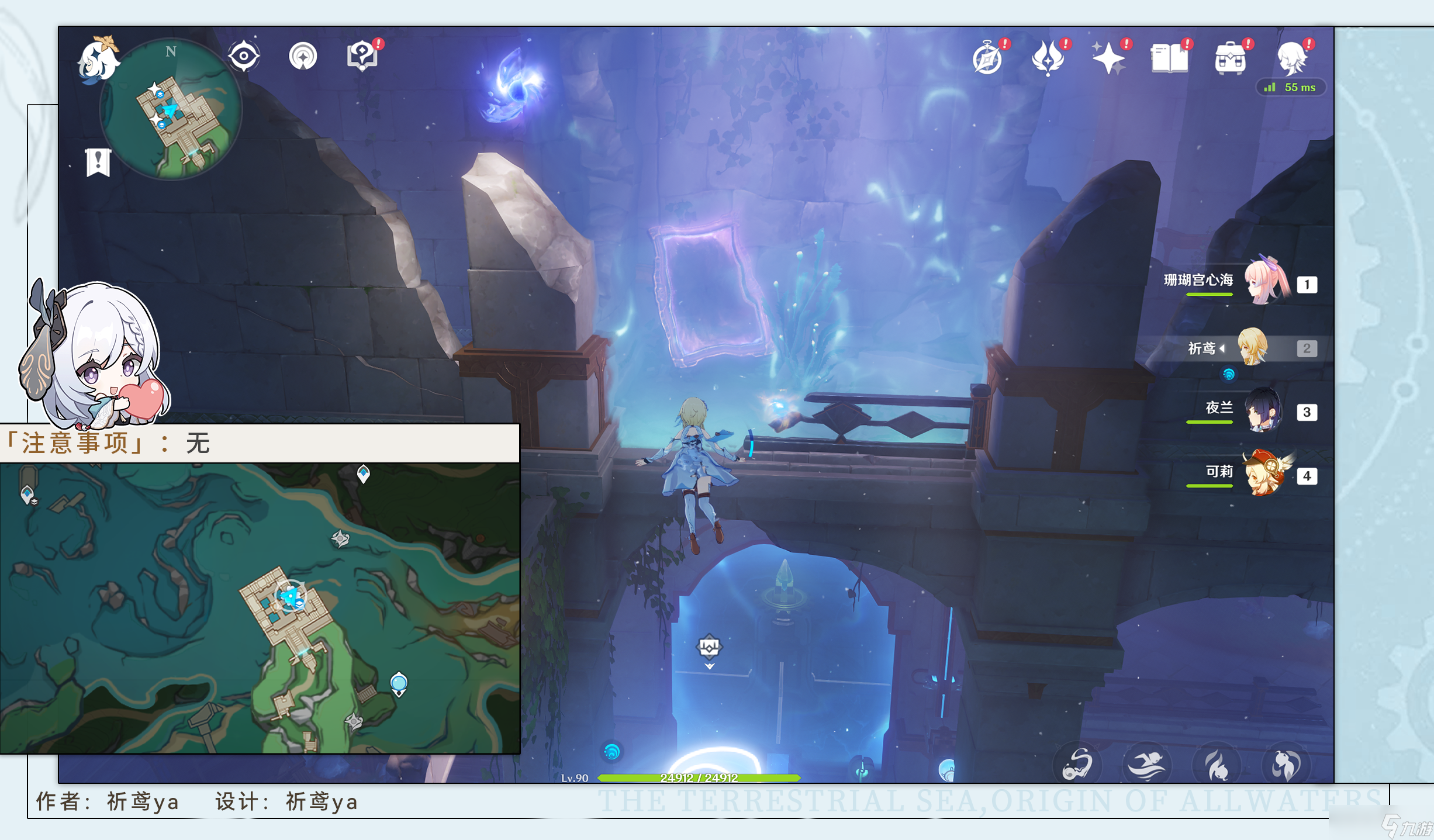Image resolution: width=1434 pixels, height=840 pixels.
Task: Click the lower four-point star marker on map
Action: [x=354, y=722]
